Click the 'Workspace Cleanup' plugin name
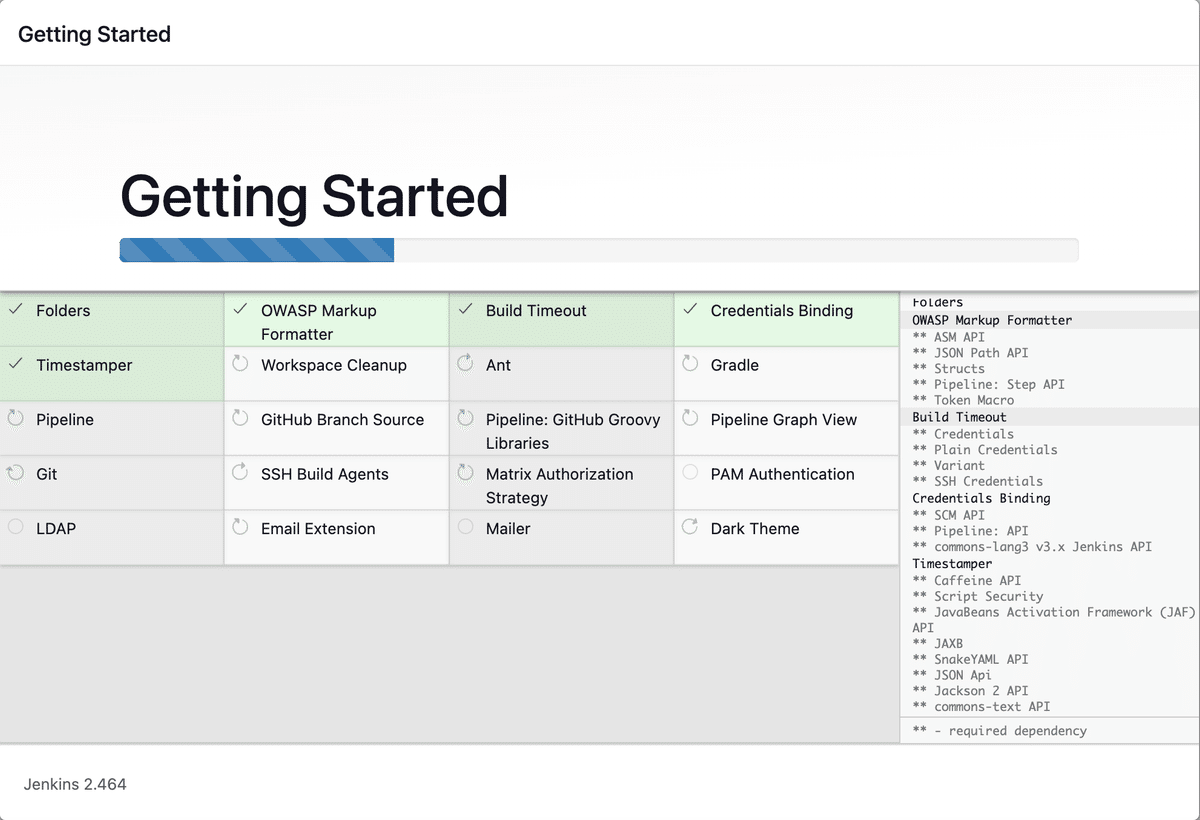This screenshot has width=1200, height=820. pos(334,365)
